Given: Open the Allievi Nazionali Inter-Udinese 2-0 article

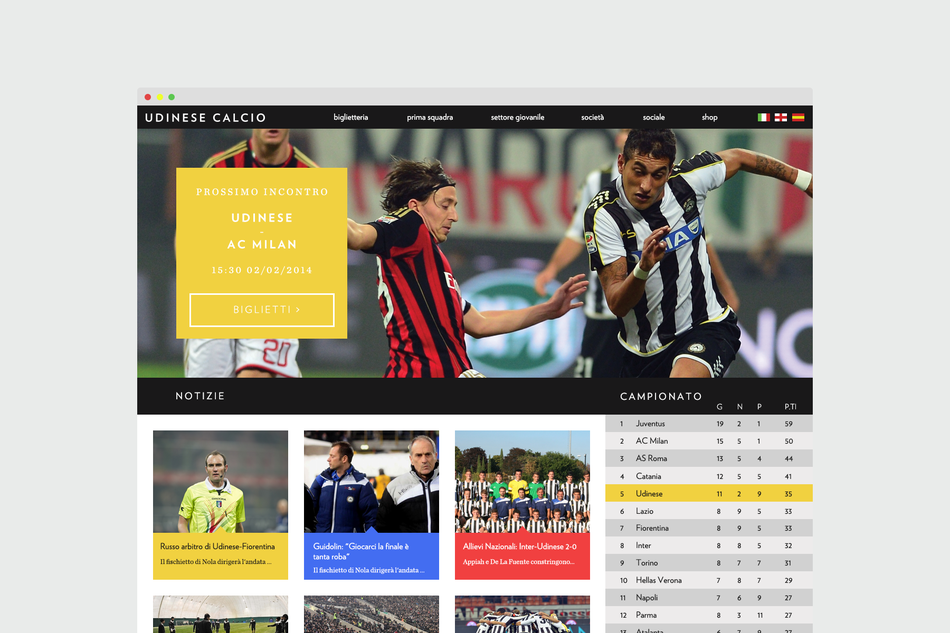Looking at the screenshot, I should 522,556.
